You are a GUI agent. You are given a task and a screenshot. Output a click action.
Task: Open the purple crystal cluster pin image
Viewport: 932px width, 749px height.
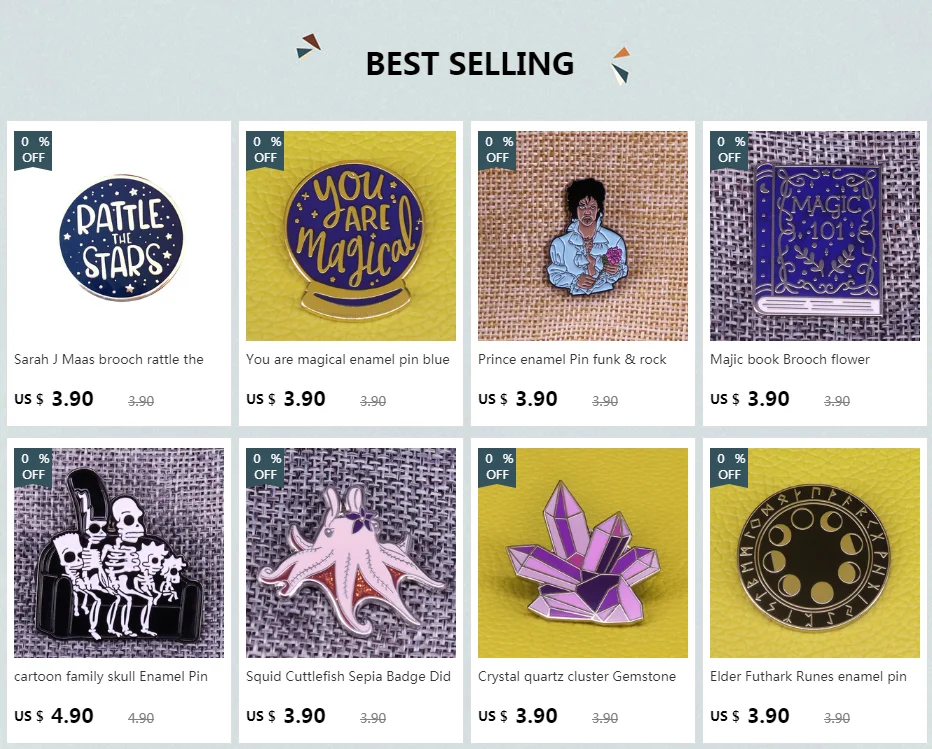pos(583,553)
